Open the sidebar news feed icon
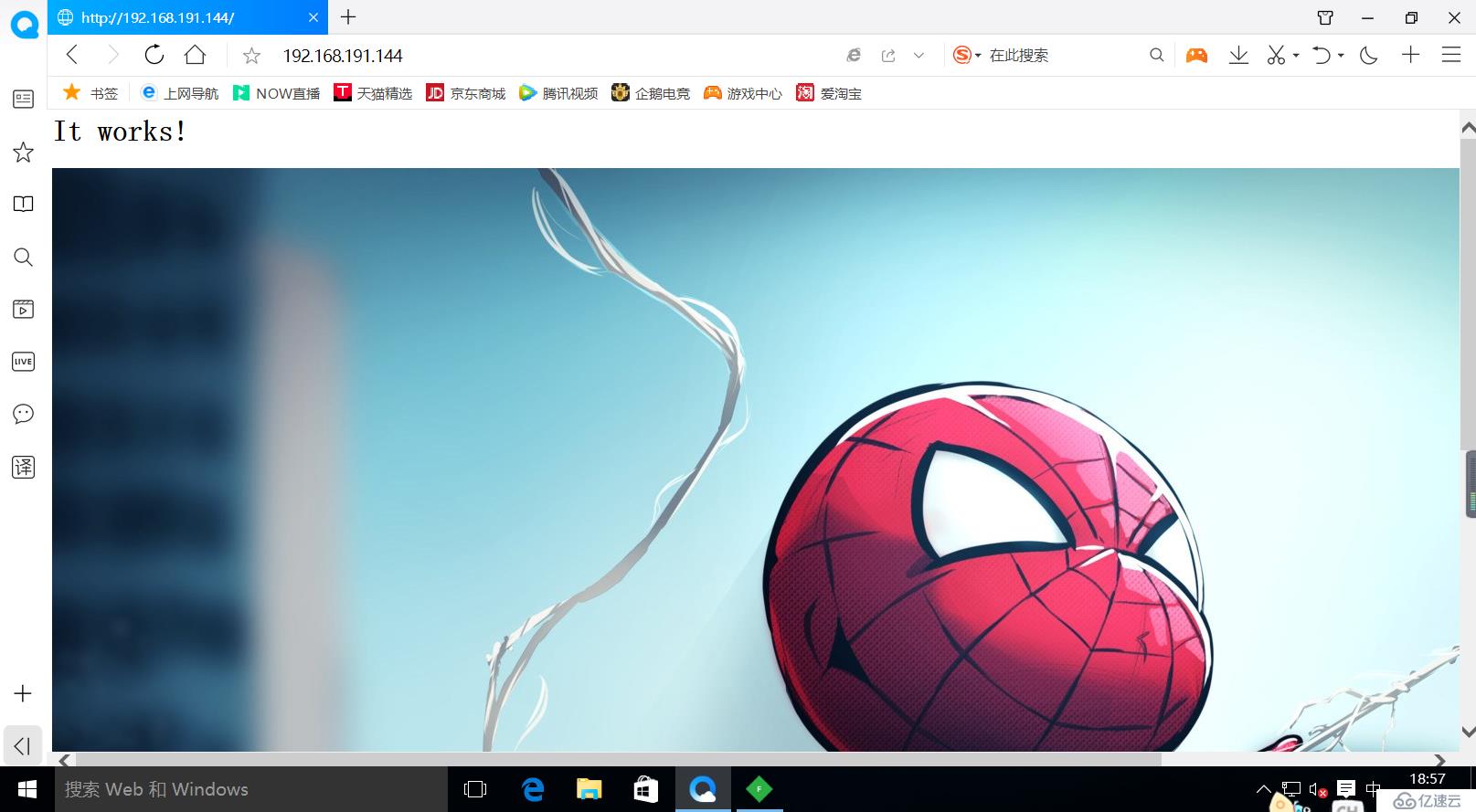Image resolution: width=1476 pixels, height=812 pixels. pos(23,99)
